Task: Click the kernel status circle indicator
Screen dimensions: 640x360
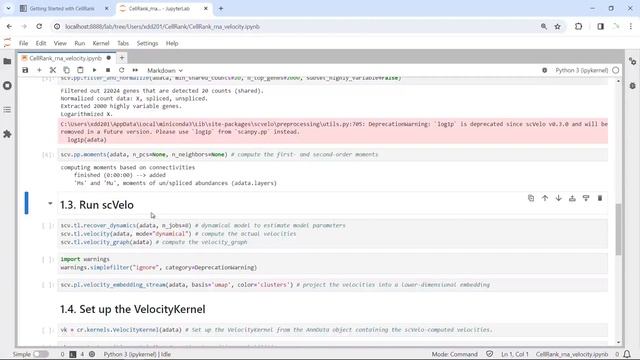Action: [616, 70]
